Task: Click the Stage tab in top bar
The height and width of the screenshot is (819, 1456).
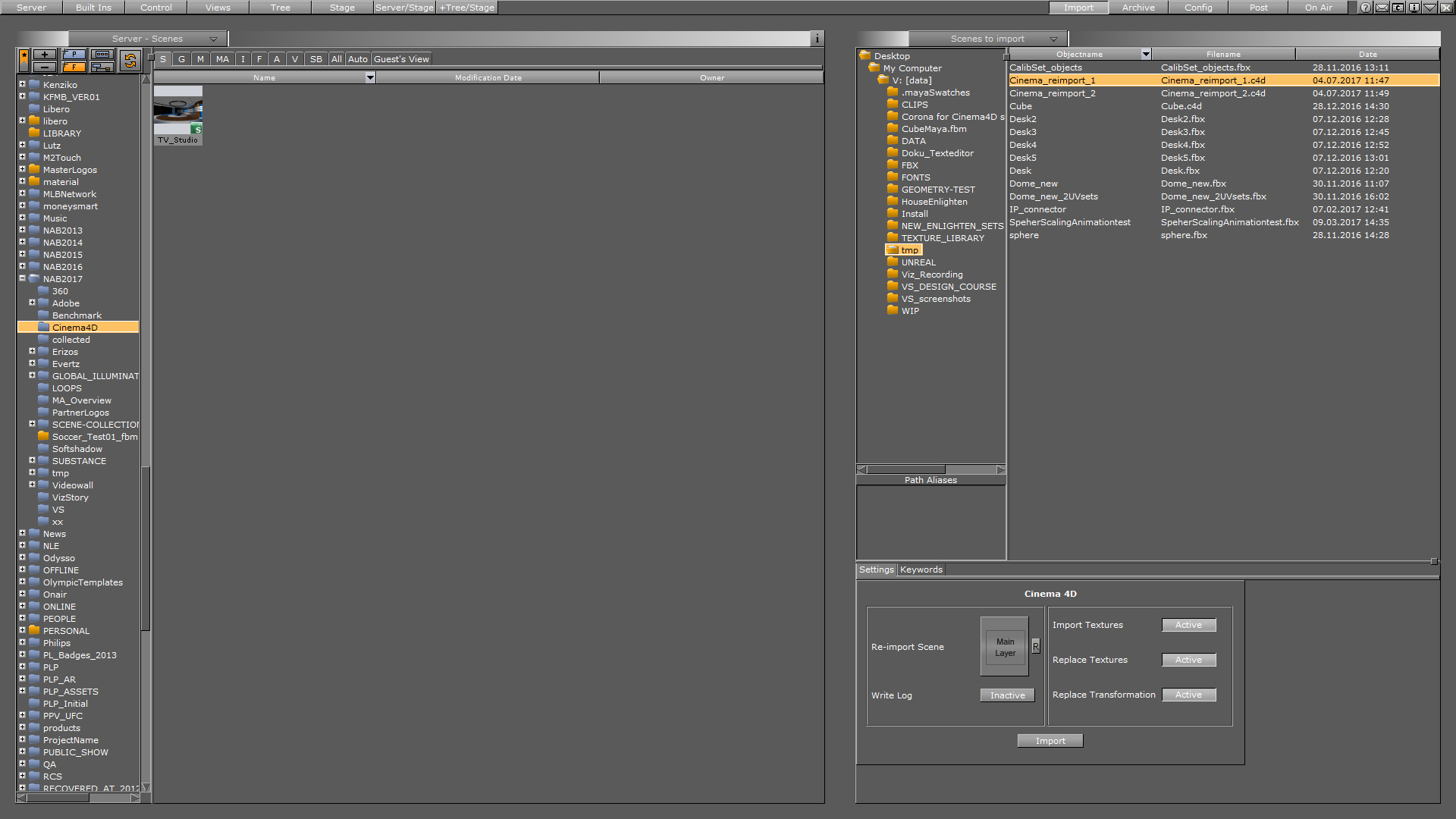Action: tap(342, 8)
